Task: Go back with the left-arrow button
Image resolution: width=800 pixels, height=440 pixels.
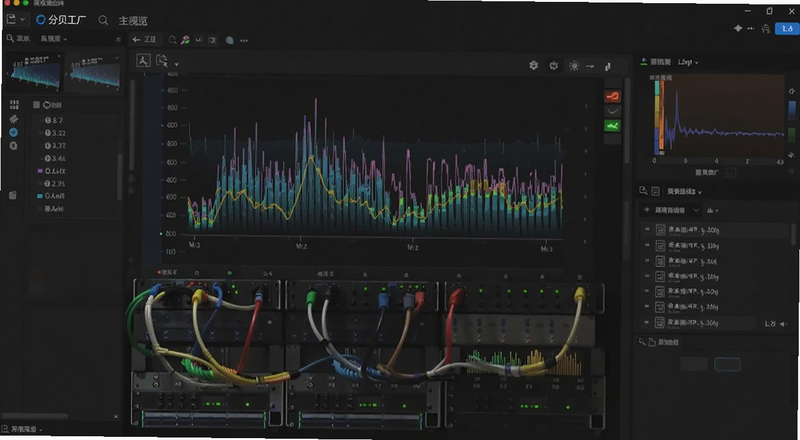Action: (x=136, y=40)
